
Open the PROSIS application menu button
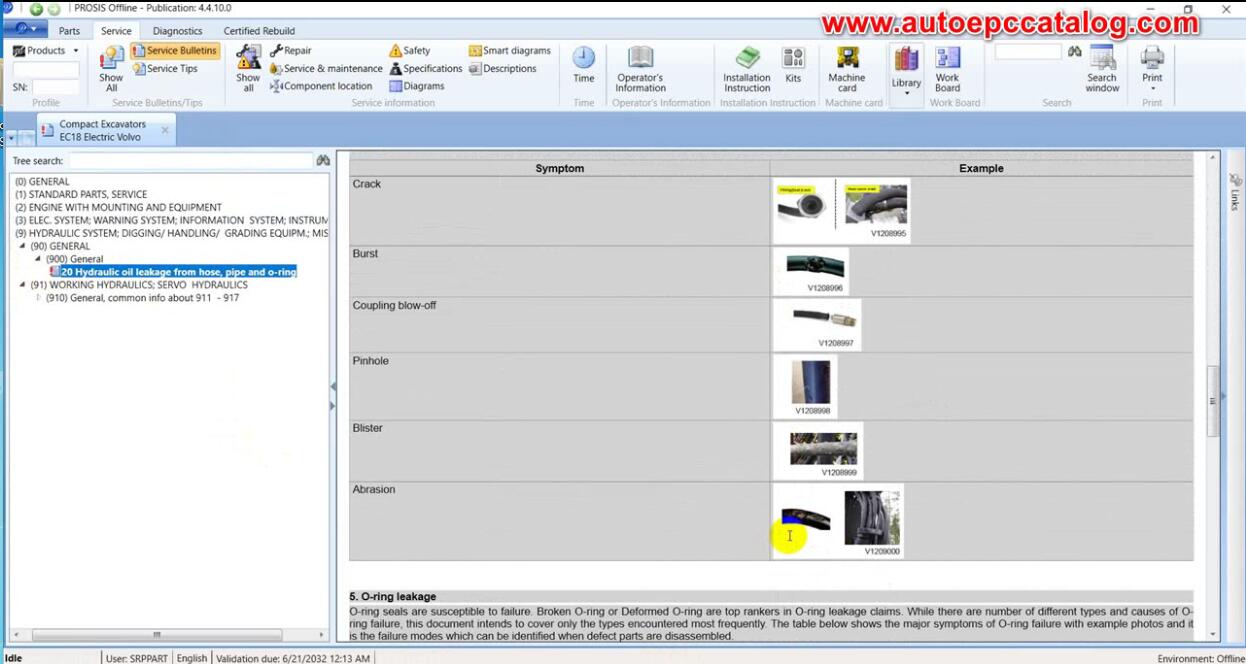coord(24,30)
